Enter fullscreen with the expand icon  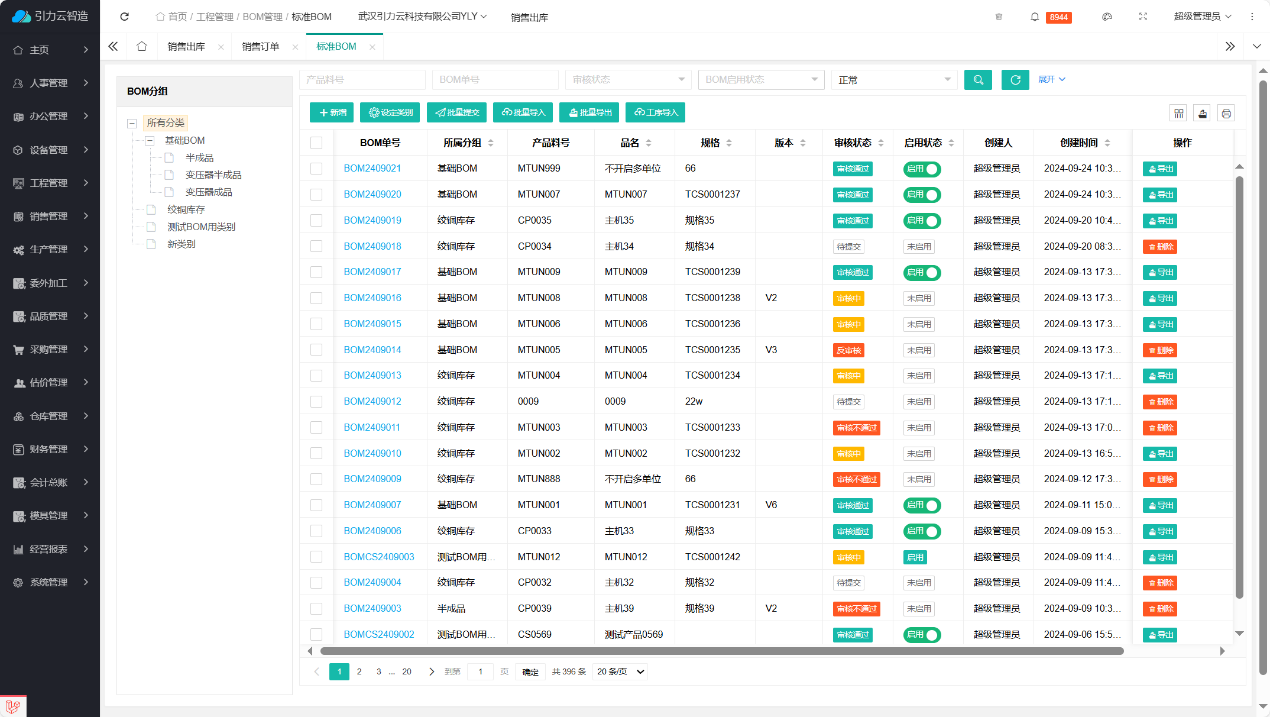[1142, 17]
